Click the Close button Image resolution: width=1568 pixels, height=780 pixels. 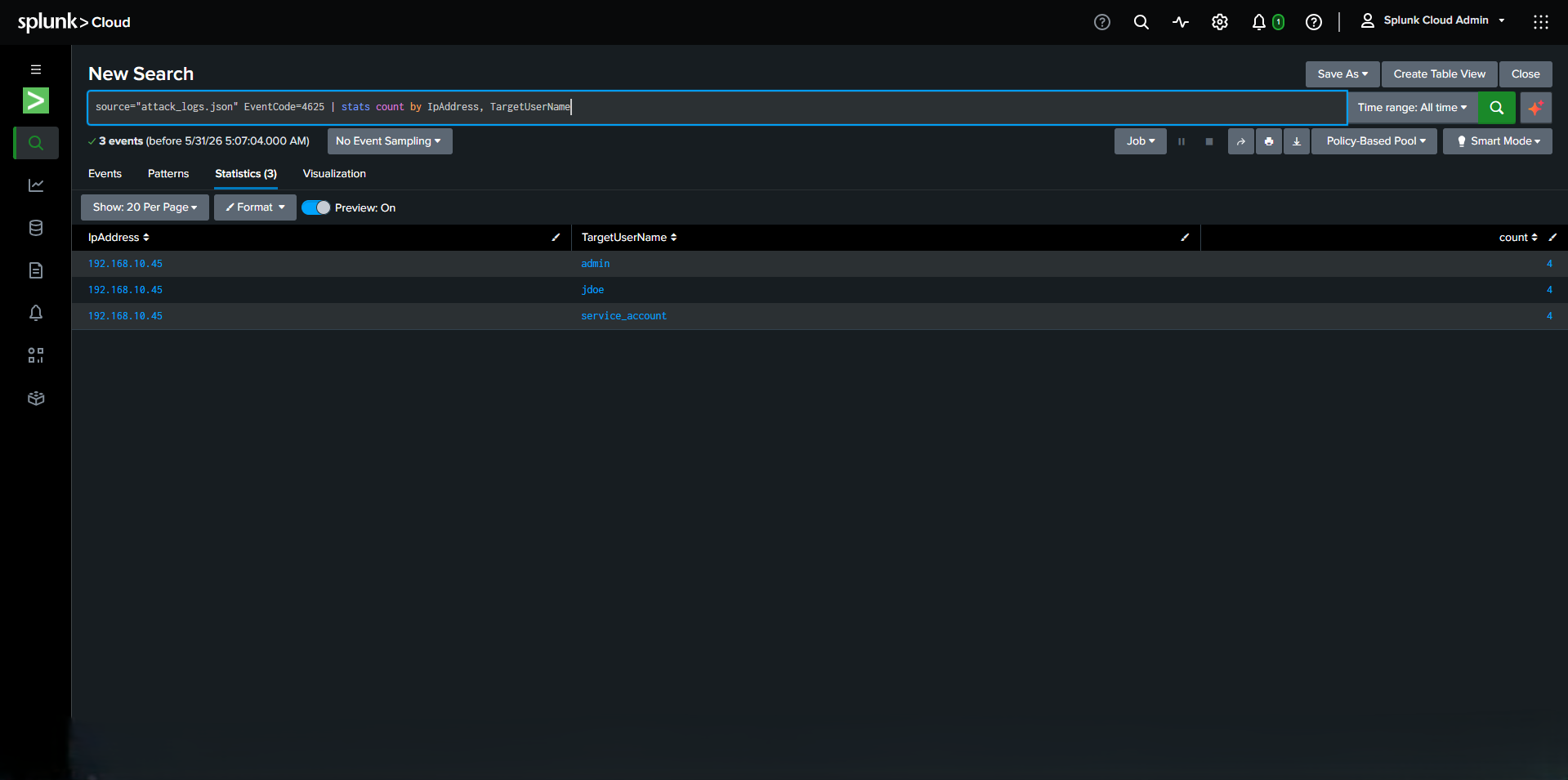[x=1526, y=74]
